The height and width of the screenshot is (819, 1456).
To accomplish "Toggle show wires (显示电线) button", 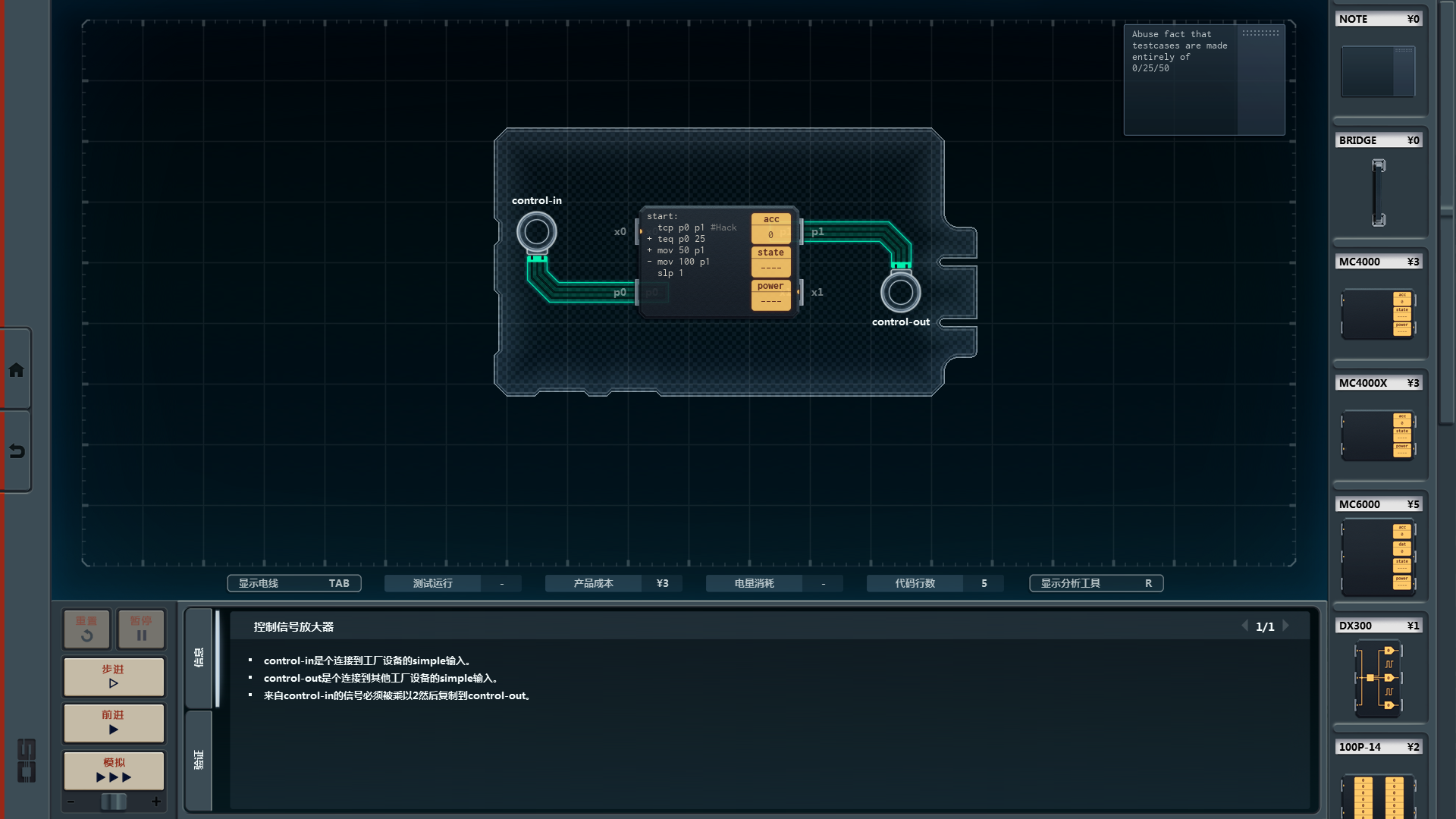I will point(293,583).
